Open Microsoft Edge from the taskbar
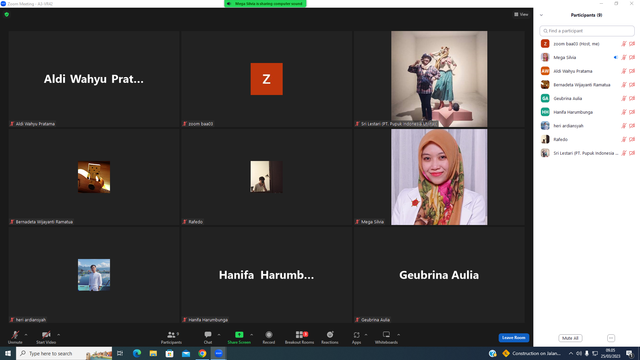 (137, 353)
